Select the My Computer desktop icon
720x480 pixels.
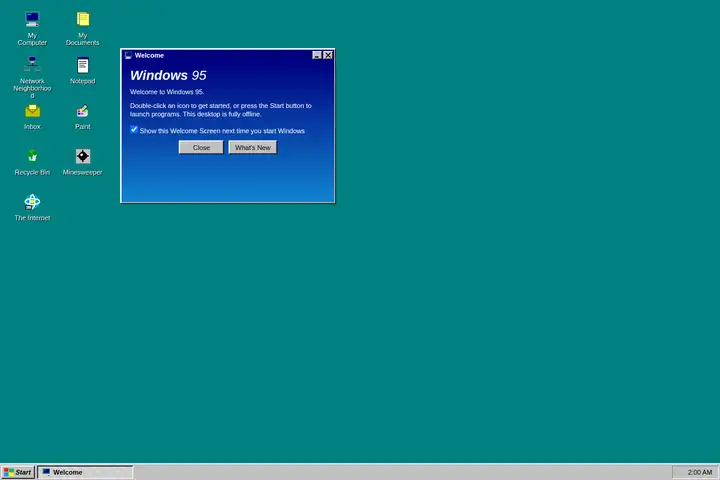[x=32, y=28]
